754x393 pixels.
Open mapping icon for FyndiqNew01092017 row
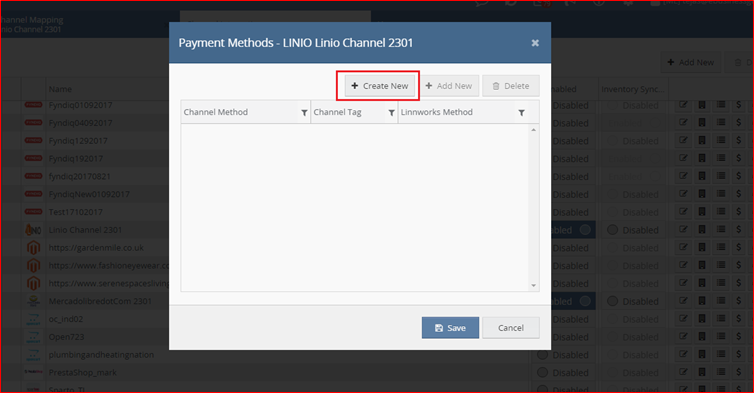point(702,194)
